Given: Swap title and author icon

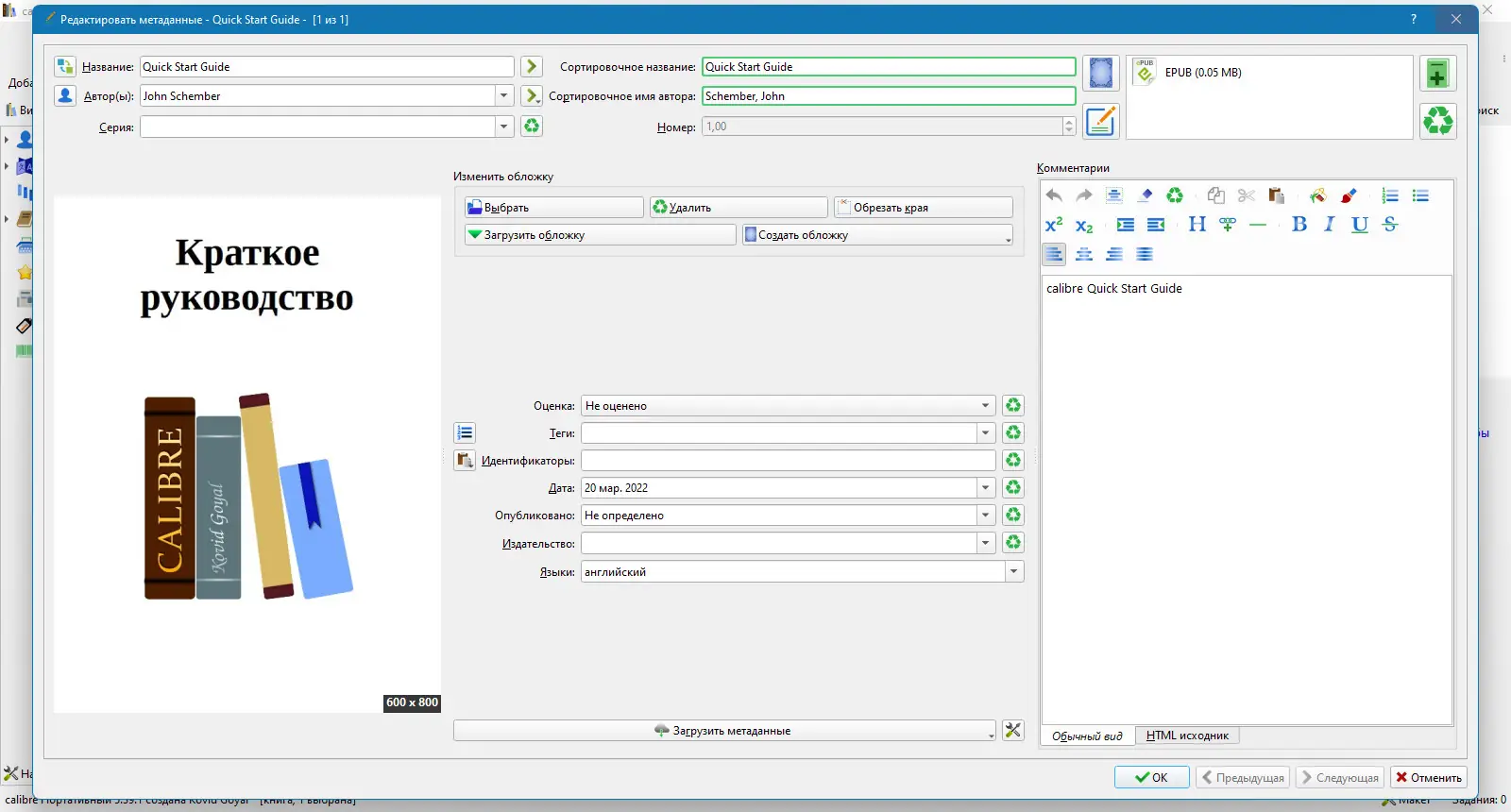Looking at the screenshot, I should tap(65, 66).
